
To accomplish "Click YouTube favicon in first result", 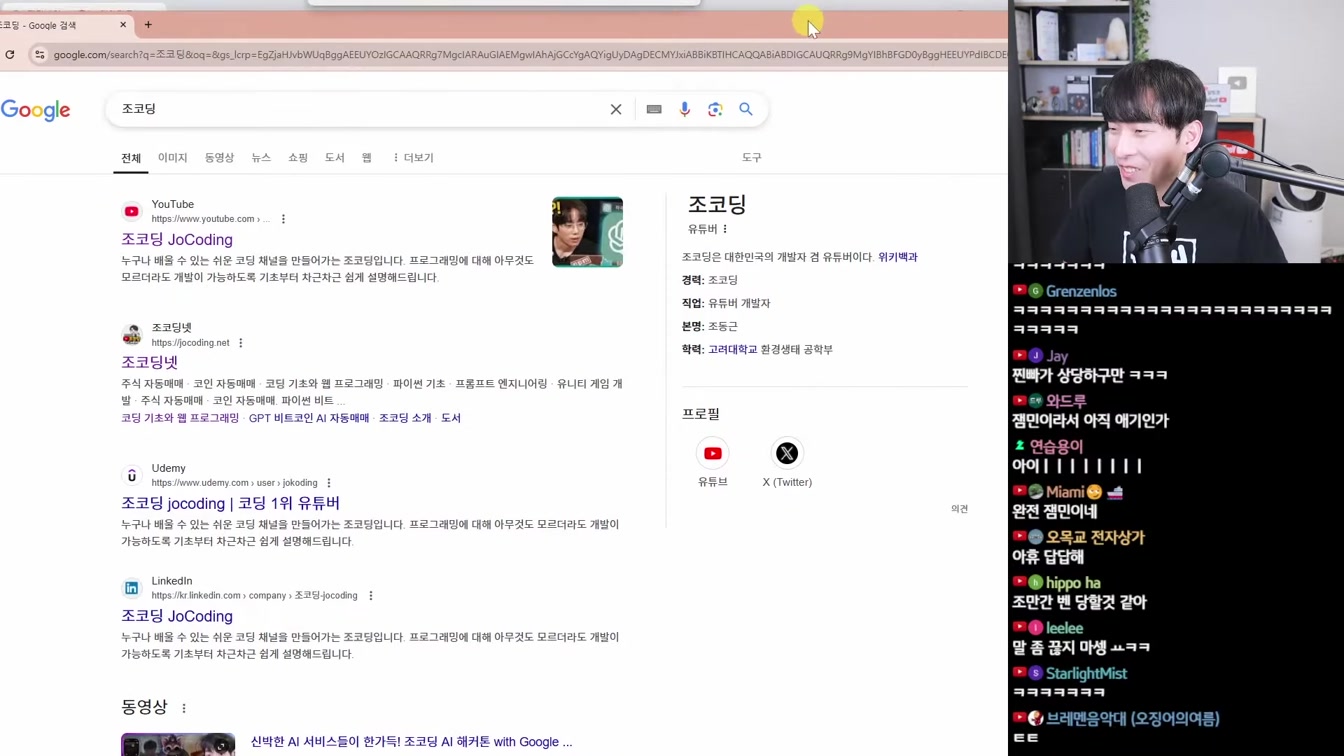I will point(132,212).
